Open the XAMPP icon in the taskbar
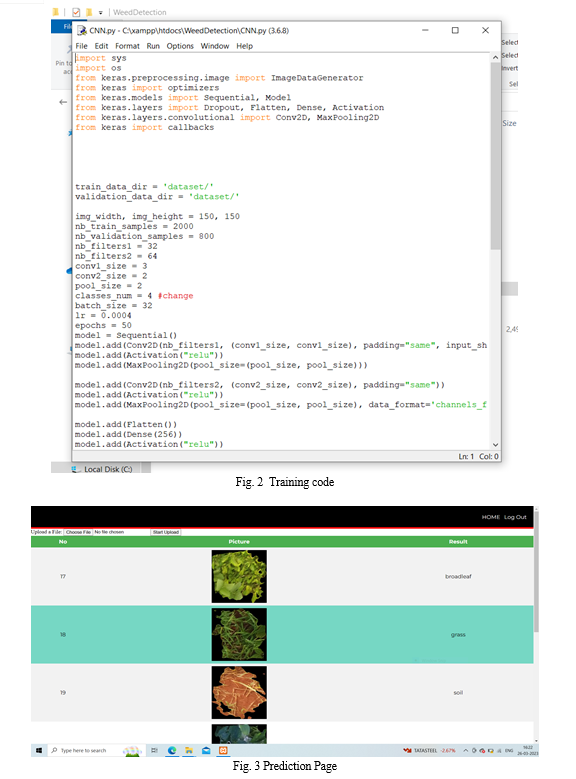The width and height of the screenshot is (576, 779). [223, 750]
